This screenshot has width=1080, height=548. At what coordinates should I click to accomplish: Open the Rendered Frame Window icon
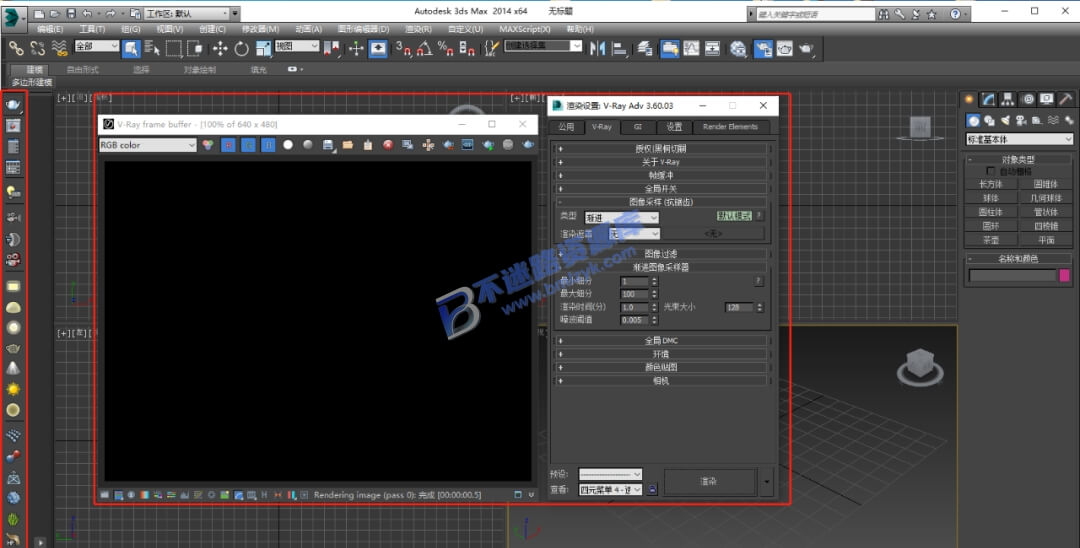pos(785,48)
